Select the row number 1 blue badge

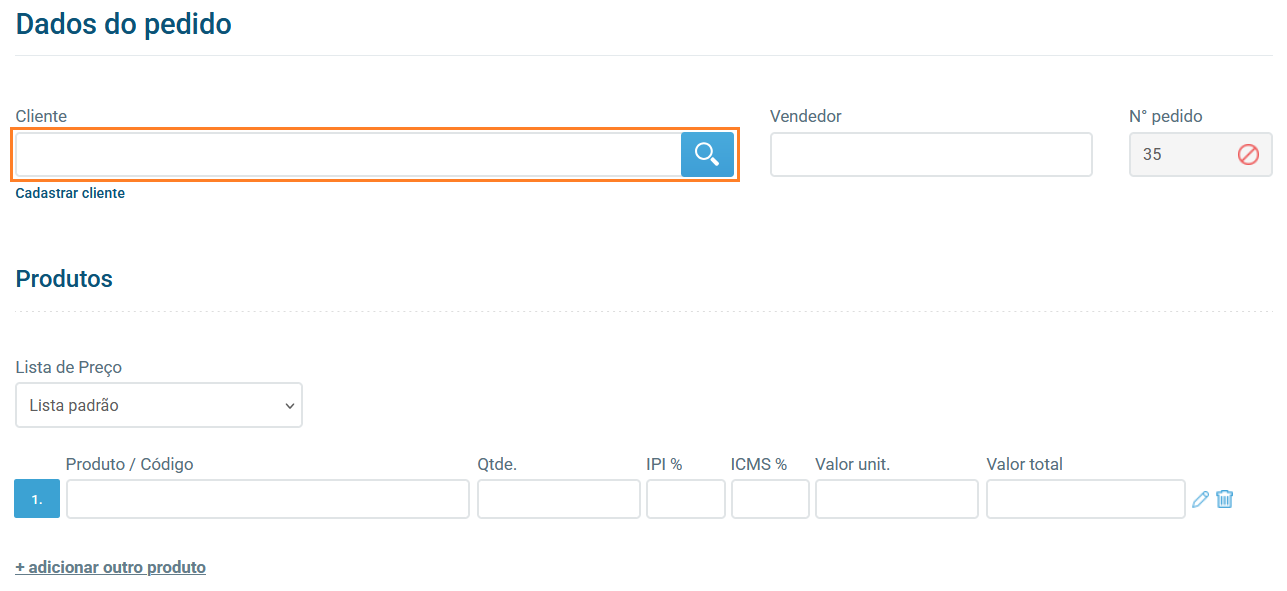pyautogui.click(x=37, y=499)
